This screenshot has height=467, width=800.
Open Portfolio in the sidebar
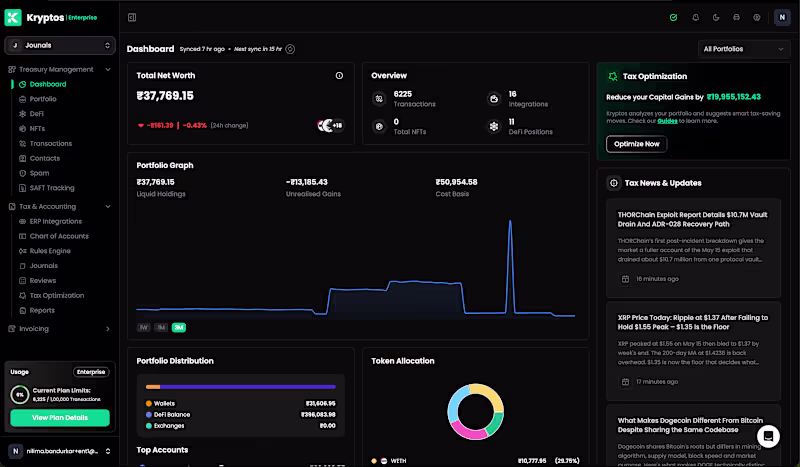pyautogui.click(x=43, y=99)
